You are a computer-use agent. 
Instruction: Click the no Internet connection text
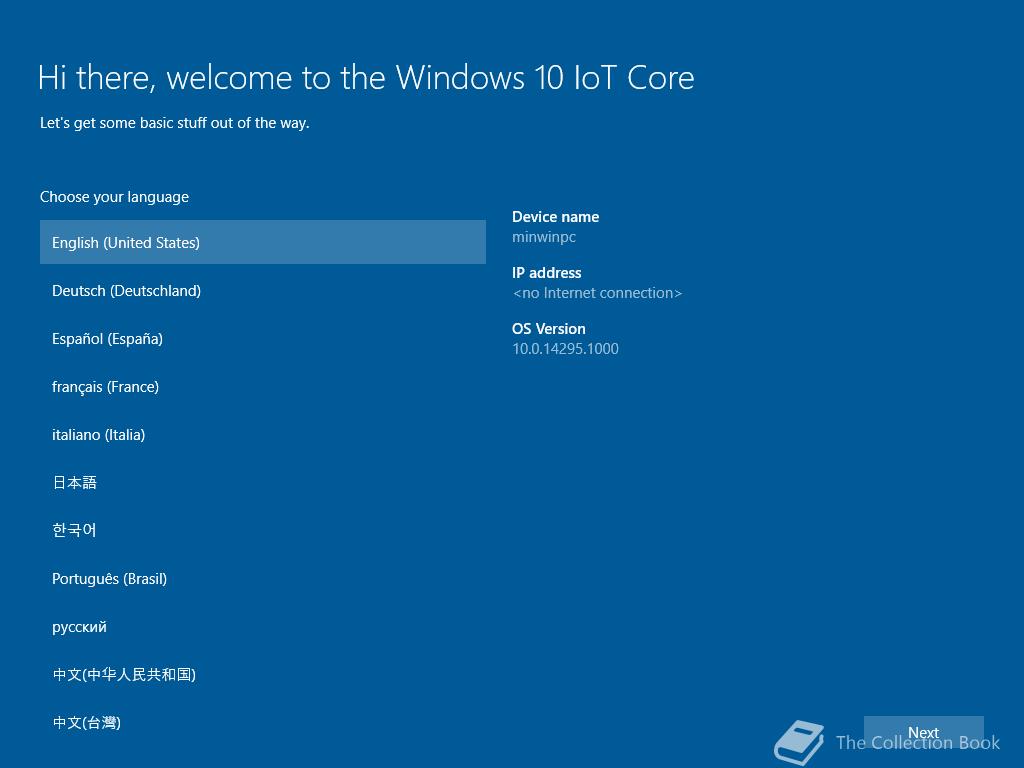598,293
